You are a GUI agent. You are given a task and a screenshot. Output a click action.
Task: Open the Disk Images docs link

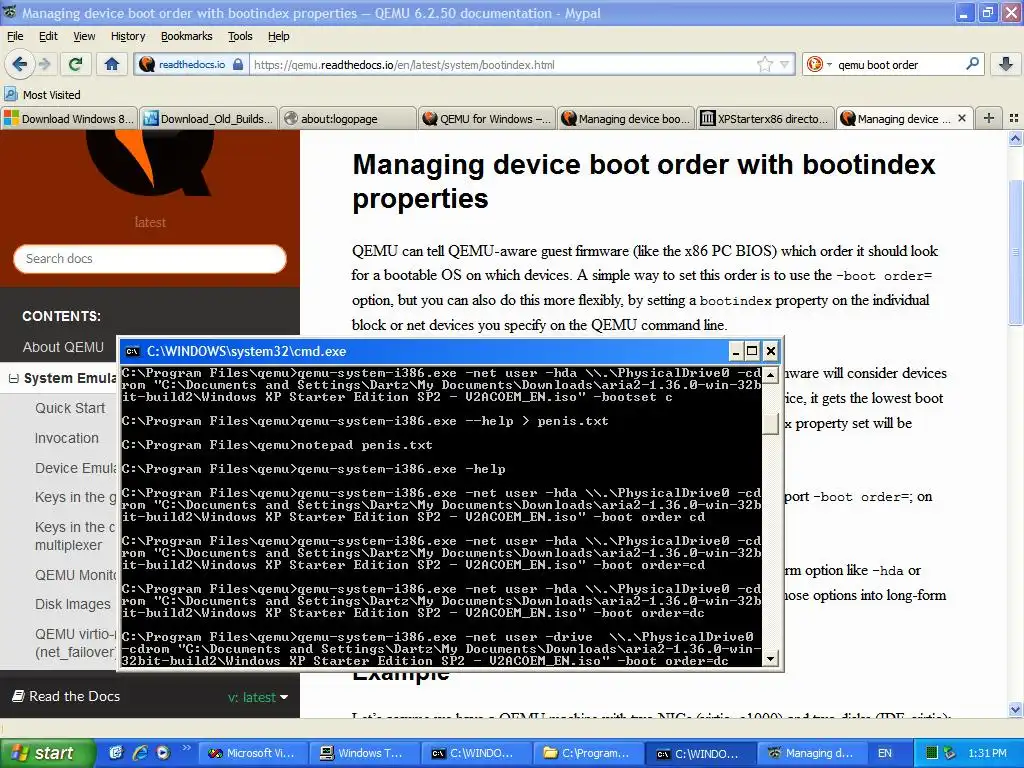(72, 604)
